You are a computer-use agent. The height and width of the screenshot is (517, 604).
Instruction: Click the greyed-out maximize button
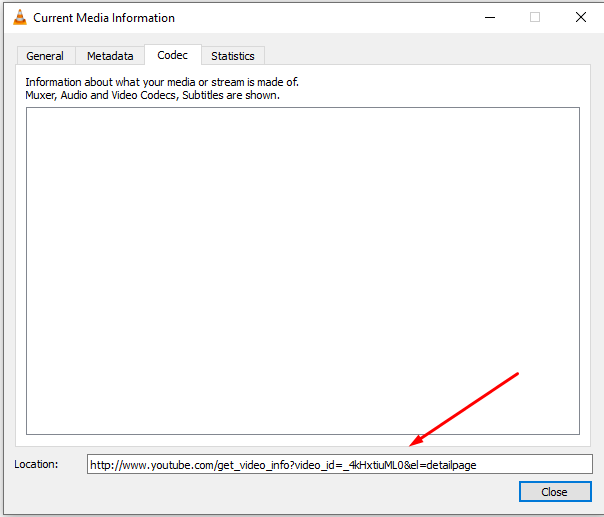(535, 17)
